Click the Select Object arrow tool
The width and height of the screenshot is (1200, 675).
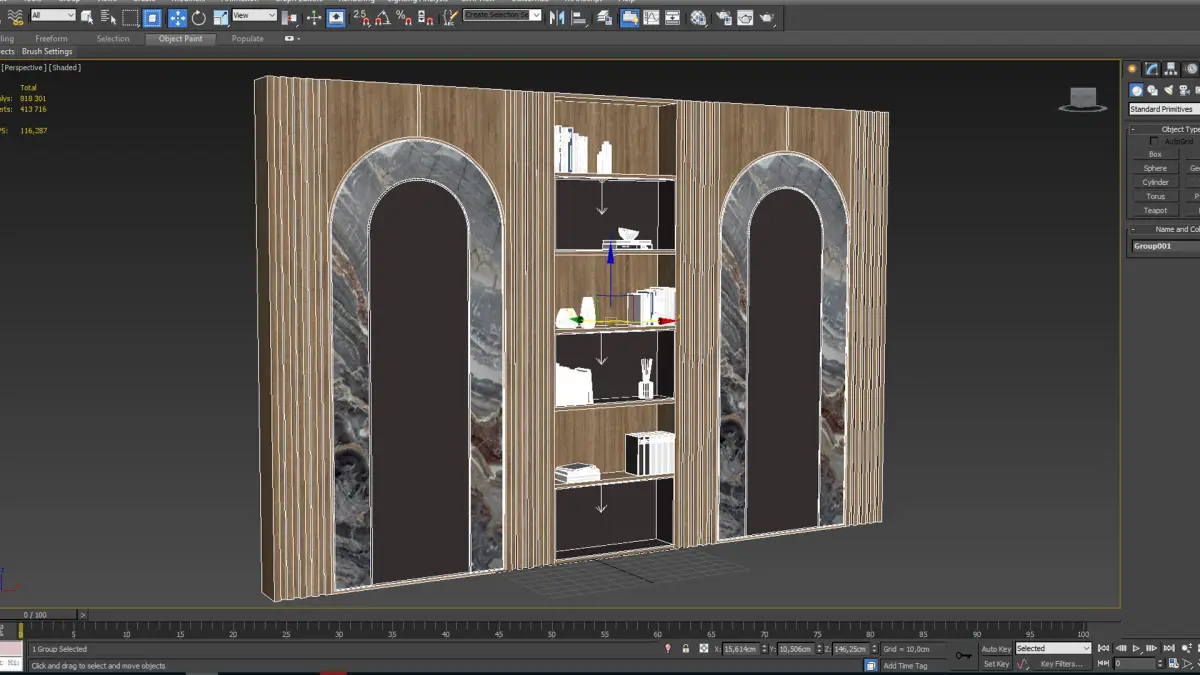[87, 18]
